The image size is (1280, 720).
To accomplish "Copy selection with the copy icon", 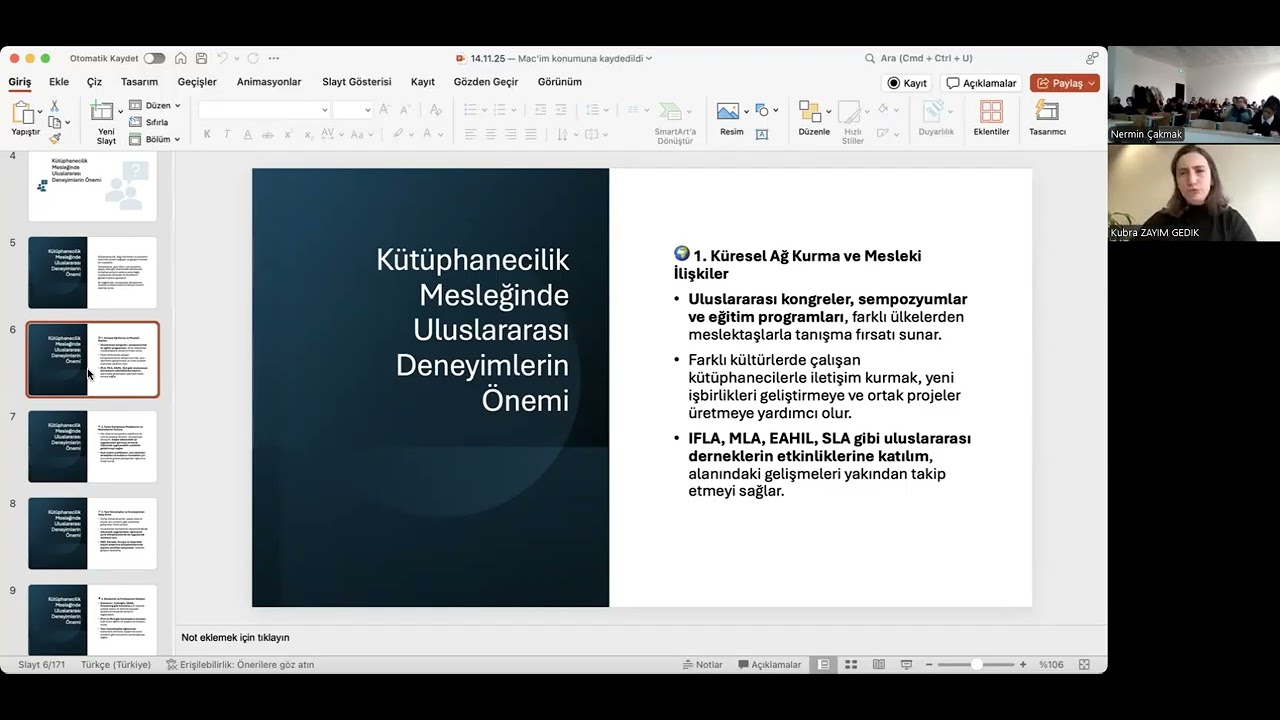I will (55, 122).
